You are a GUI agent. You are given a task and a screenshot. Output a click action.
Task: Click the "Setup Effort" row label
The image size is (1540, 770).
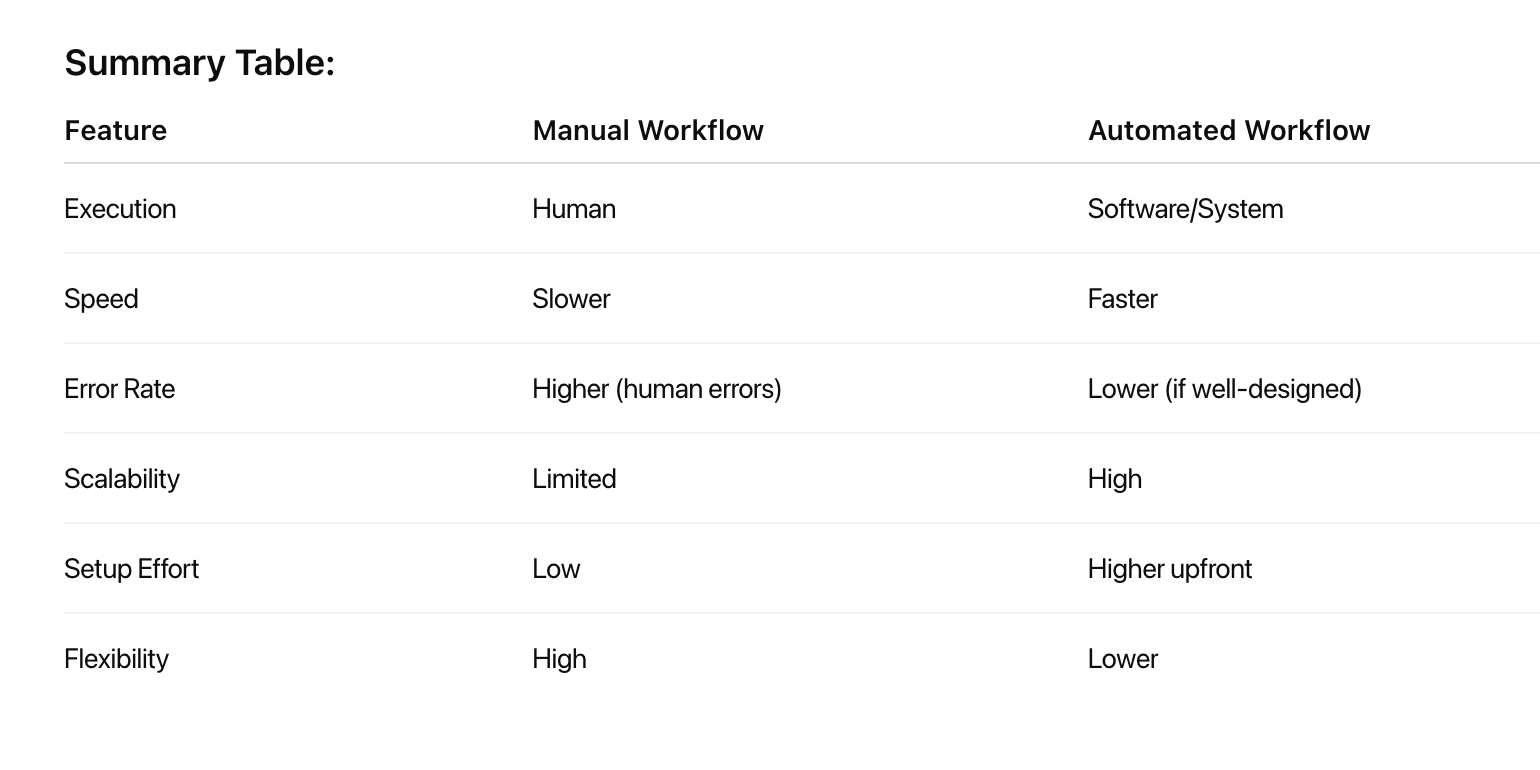click(131, 569)
